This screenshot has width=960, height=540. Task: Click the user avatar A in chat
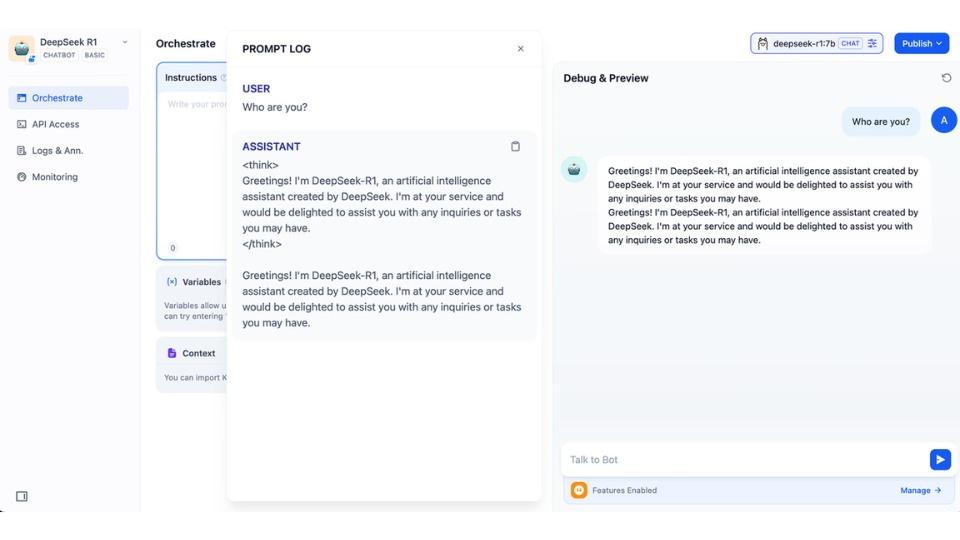(943, 121)
